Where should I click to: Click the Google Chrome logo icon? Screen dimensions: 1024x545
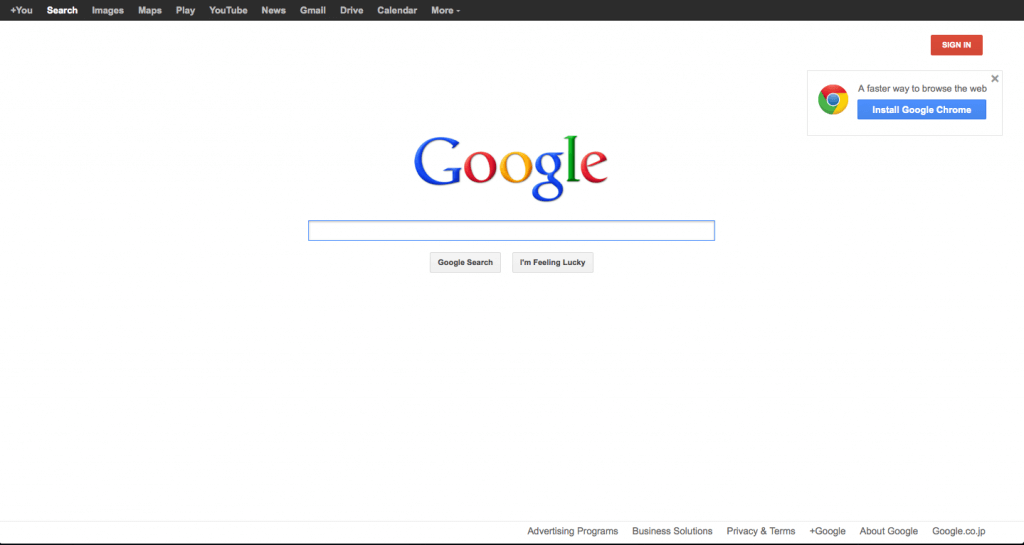click(833, 100)
